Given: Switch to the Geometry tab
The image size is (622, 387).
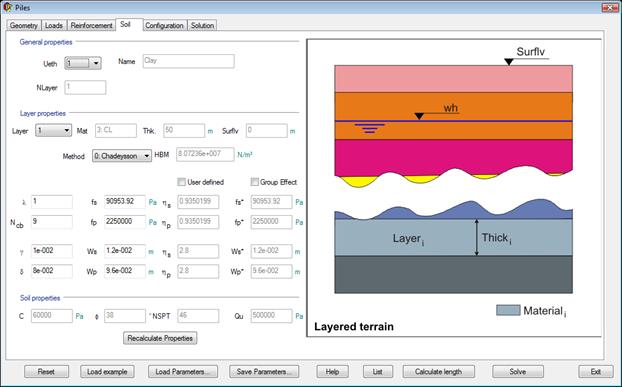Looking at the screenshot, I should tap(24, 25).
